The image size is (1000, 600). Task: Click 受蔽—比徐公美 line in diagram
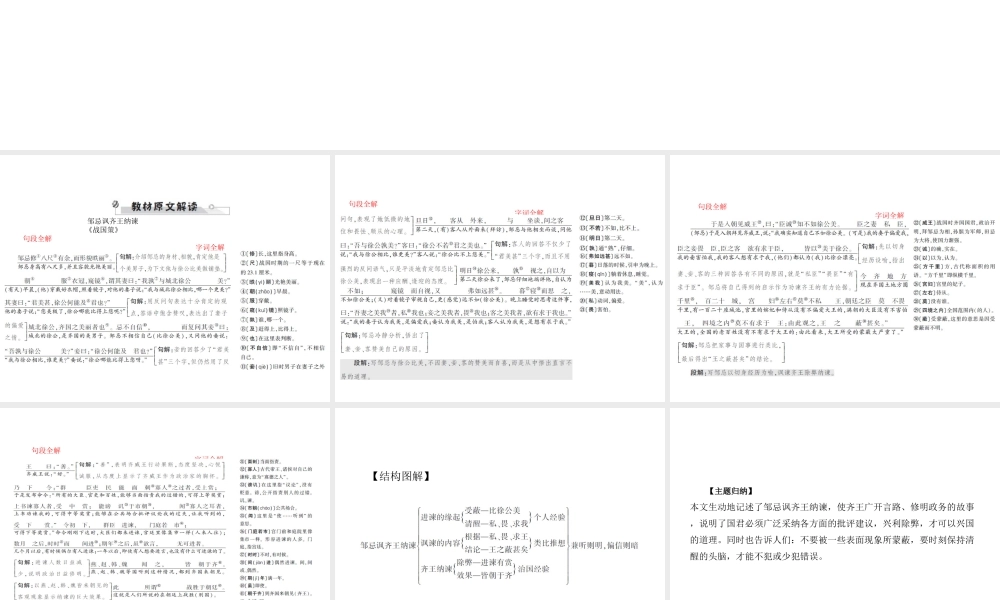point(492,511)
